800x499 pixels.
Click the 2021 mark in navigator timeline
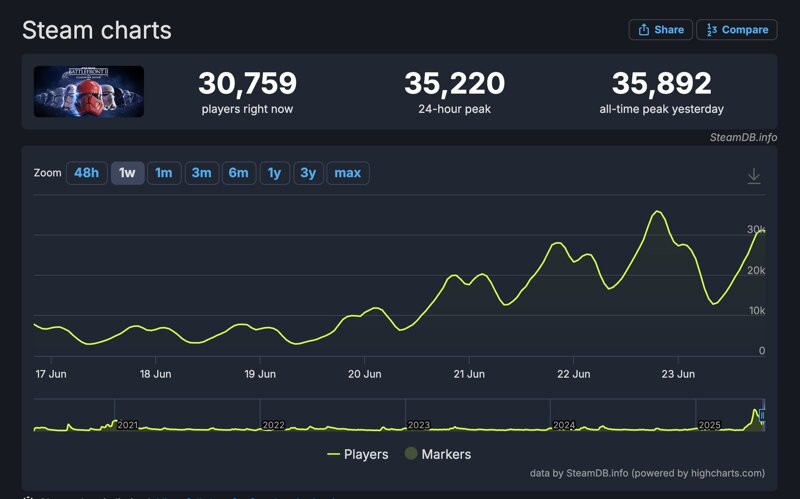click(x=128, y=425)
